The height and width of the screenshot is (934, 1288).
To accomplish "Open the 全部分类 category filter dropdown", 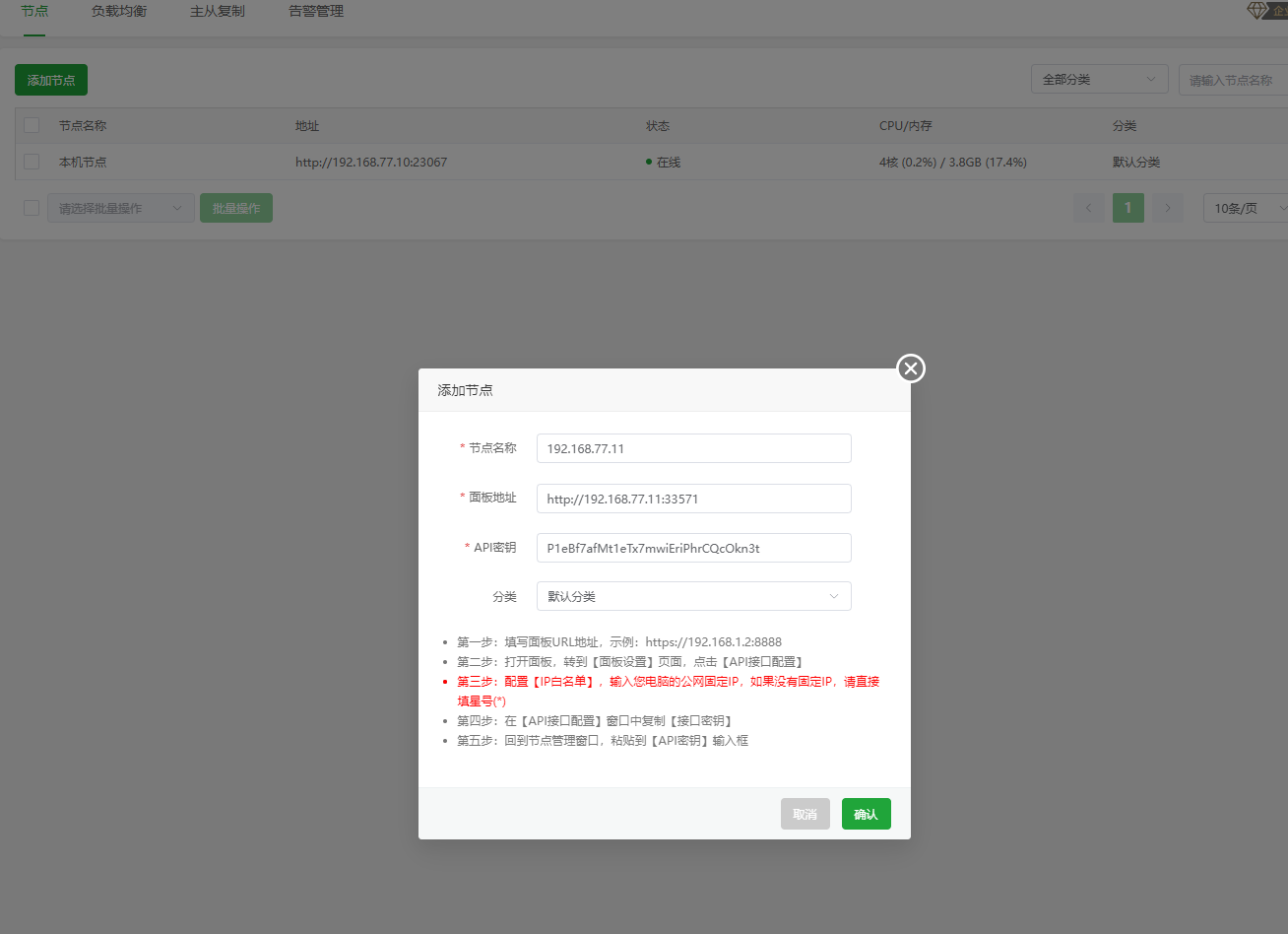I will 1099,79.
